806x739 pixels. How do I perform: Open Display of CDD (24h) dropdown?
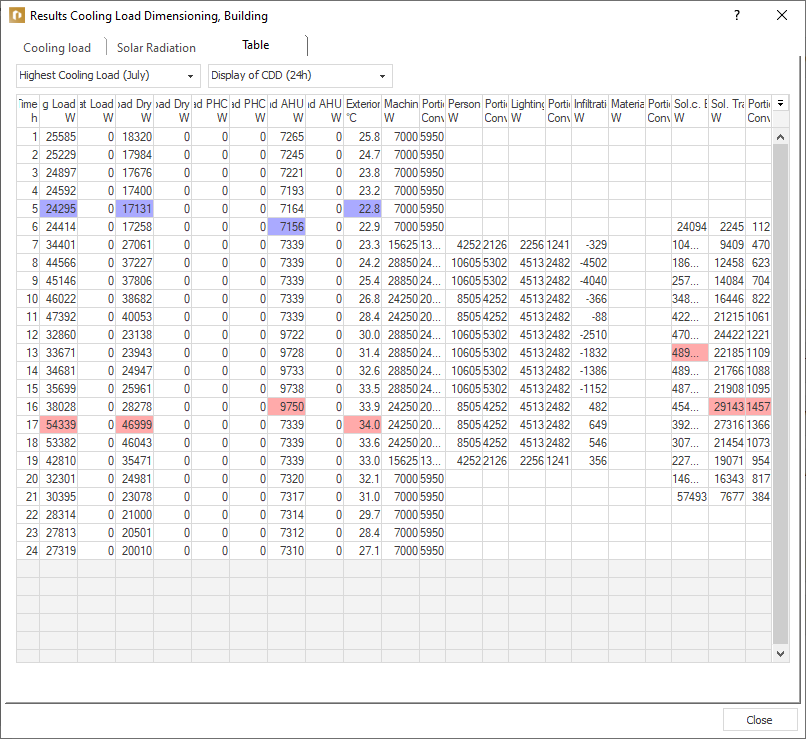(300, 76)
